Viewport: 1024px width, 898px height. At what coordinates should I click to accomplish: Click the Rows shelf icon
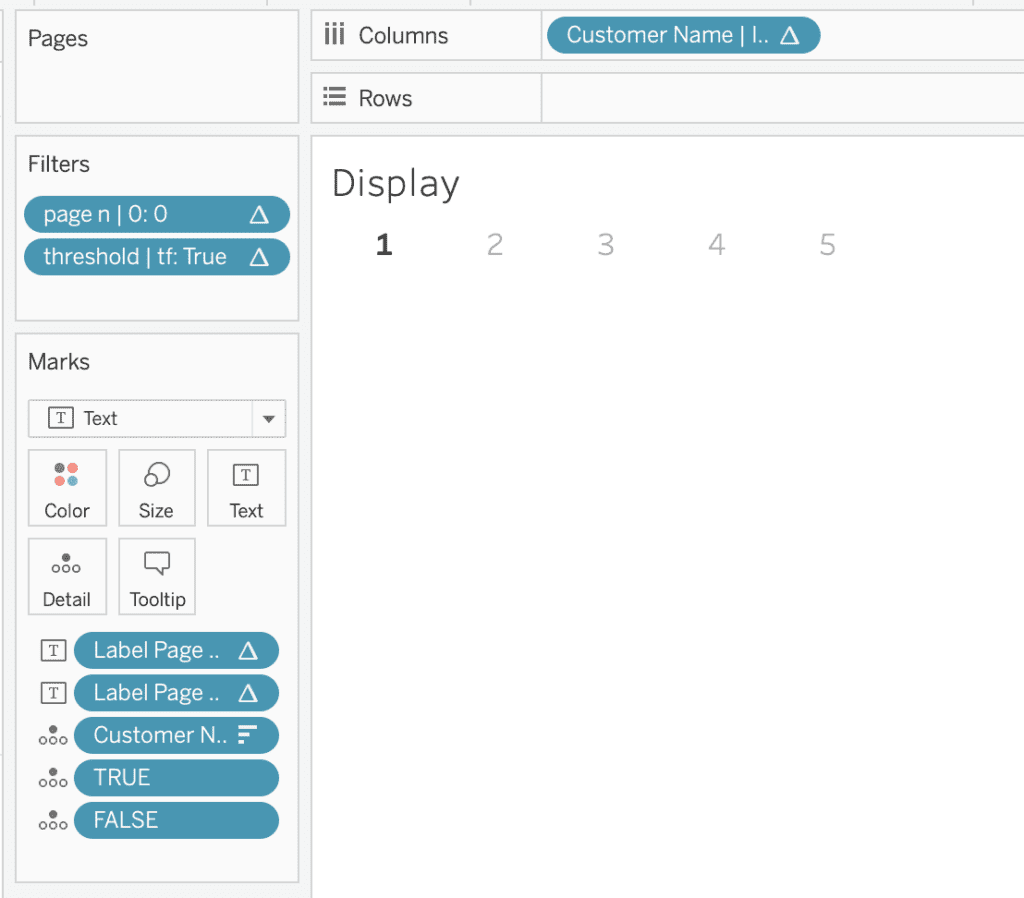point(333,97)
